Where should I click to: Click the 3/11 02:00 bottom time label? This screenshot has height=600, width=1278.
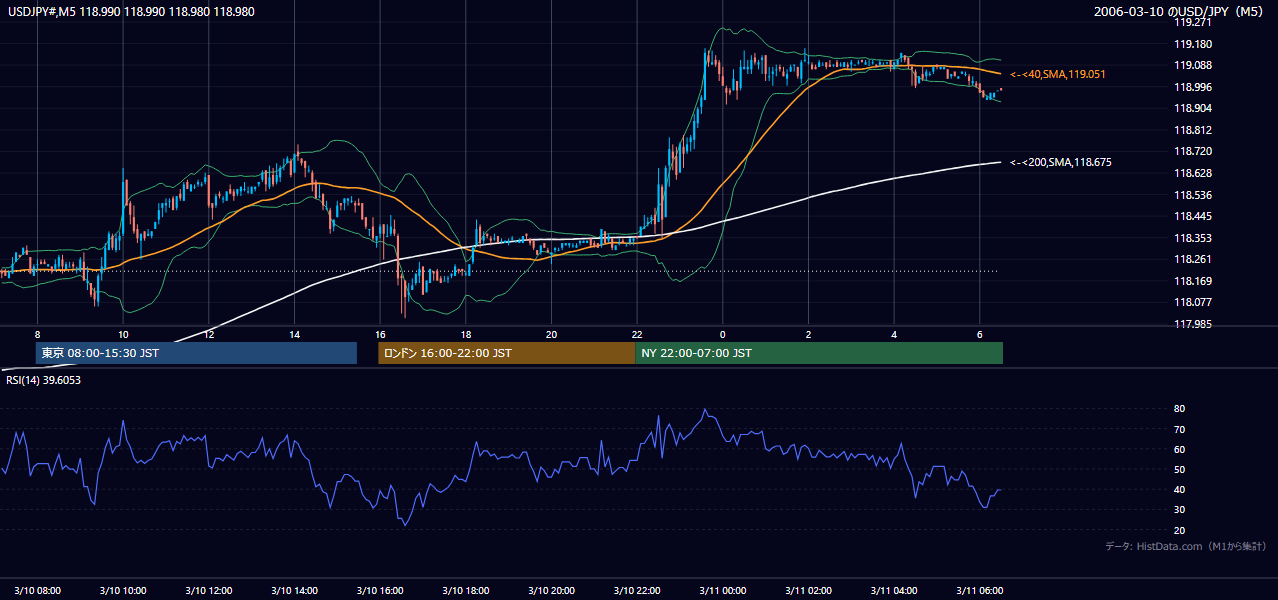click(809, 590)
